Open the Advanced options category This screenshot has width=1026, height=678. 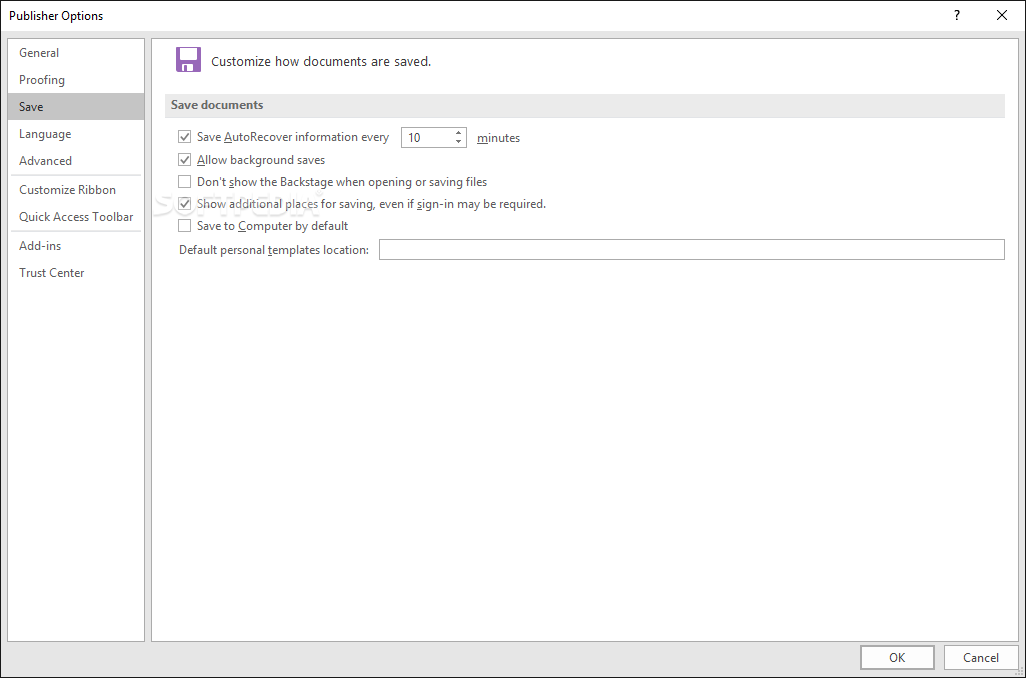click(x=76, y=160)
